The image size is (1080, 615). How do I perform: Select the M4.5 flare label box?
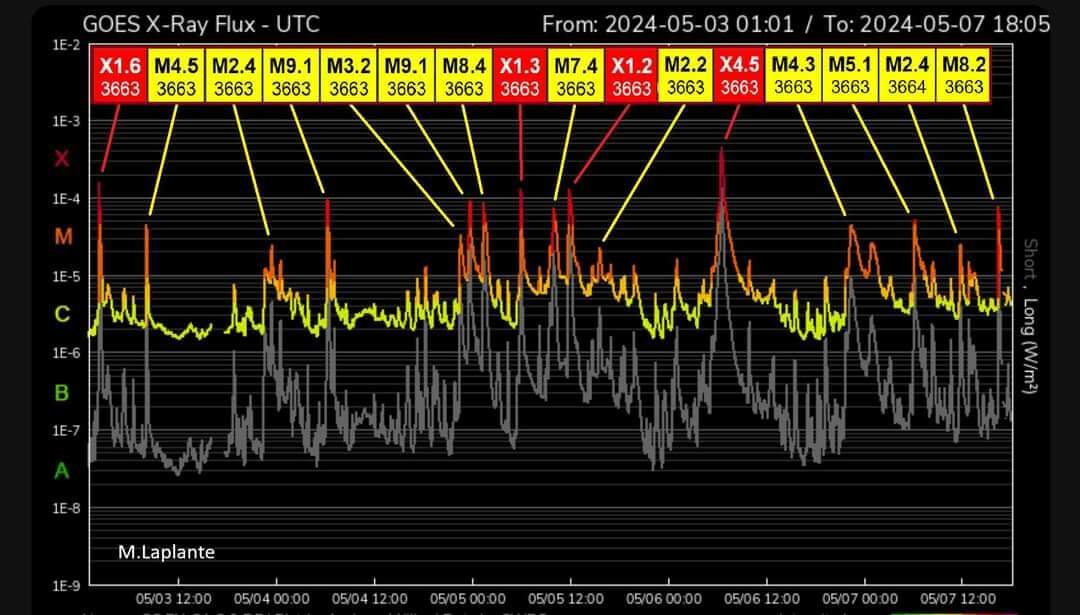click(x=176, y=76)
